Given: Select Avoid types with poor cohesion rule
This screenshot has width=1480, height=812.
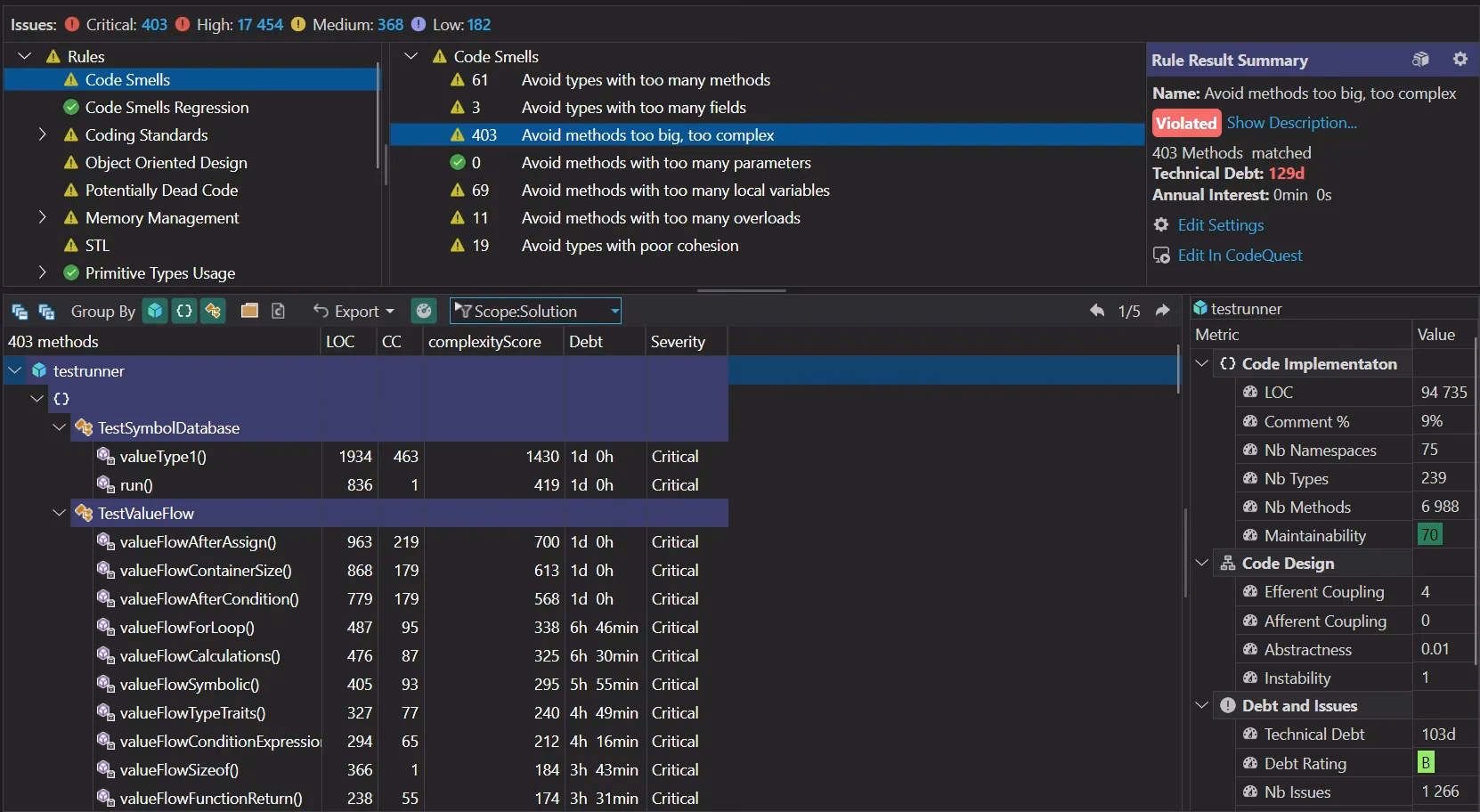Looking at the screenshot, I should click(x=630, y=246).
